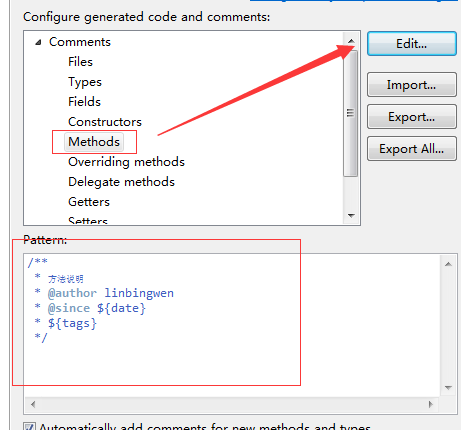
Task: Select Comments in the tree
Action: point(80,42)
